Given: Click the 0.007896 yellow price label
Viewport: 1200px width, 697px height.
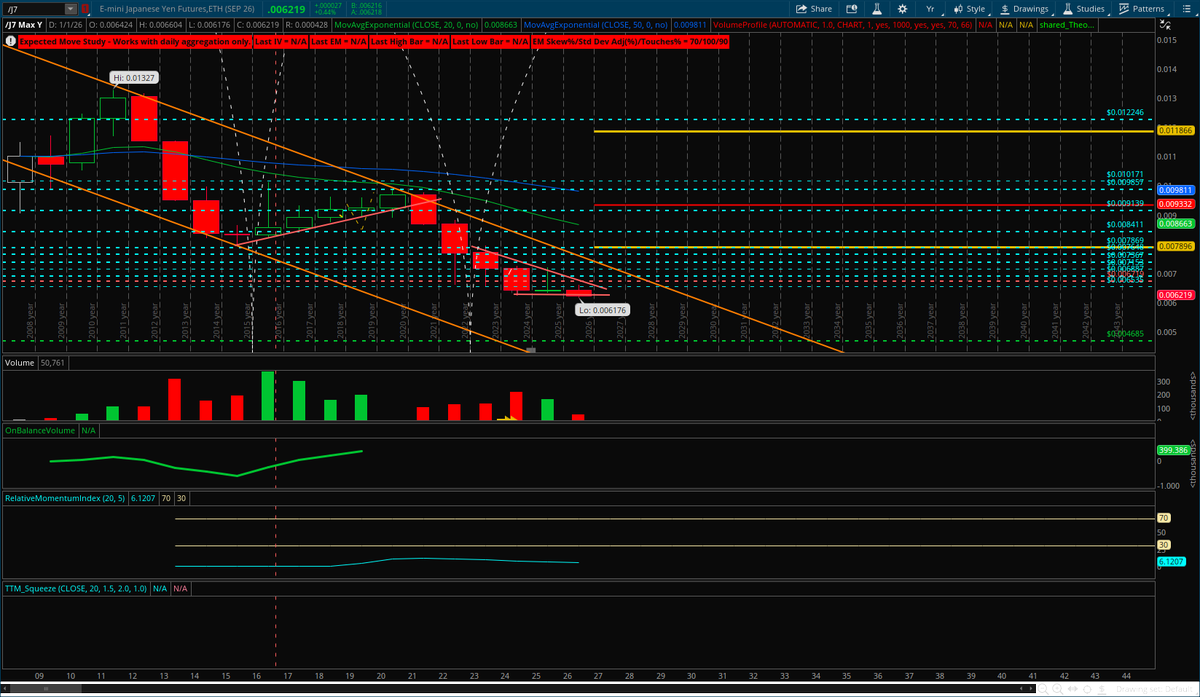Looking at the screenshot, I should 1176,245.
